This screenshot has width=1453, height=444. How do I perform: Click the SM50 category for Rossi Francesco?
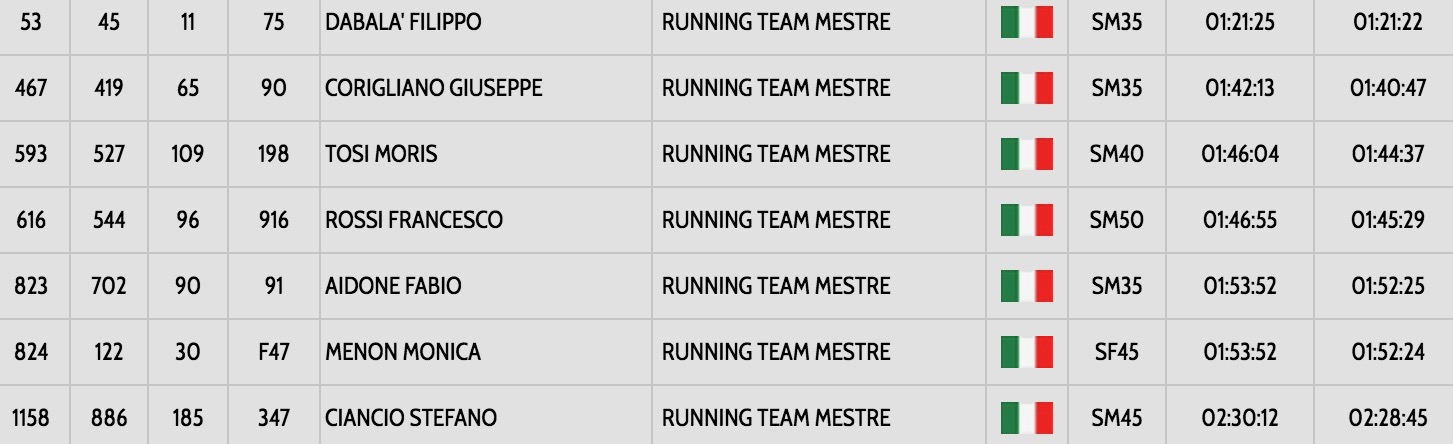tap(1117, 220)
